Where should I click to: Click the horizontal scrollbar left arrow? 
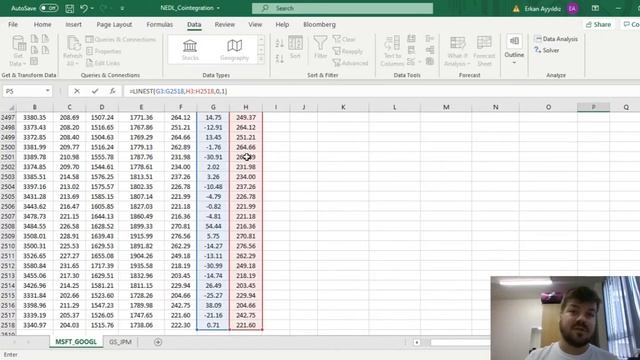click(x=416, y=342)
